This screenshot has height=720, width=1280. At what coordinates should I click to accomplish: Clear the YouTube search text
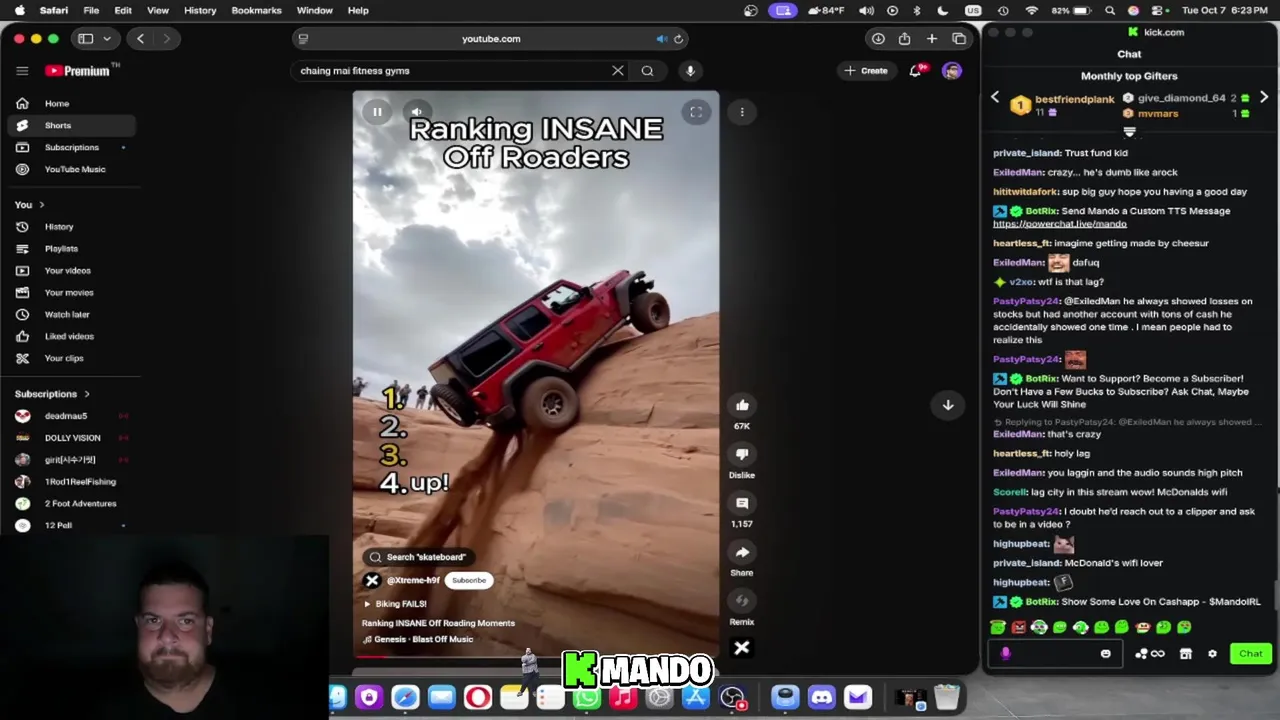[618, 71]
